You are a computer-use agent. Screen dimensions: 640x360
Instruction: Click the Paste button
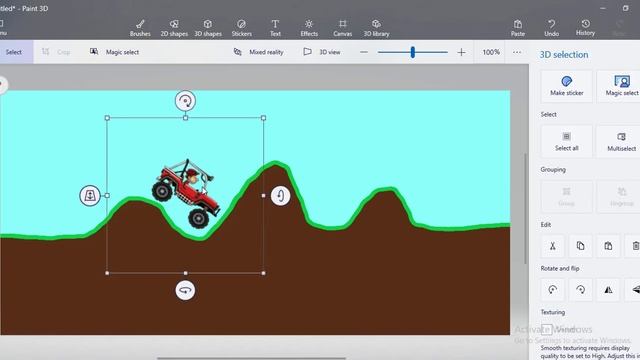tap(518, 28)
